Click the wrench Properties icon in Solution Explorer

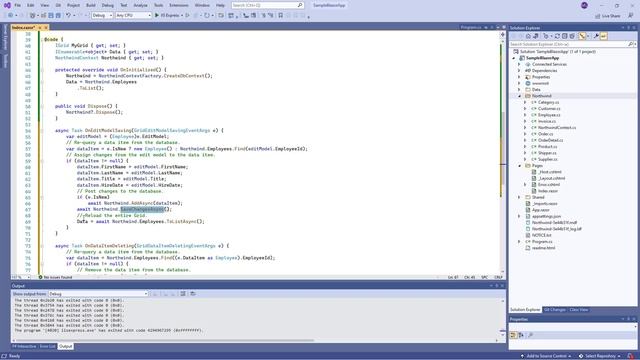coord(596,36)
